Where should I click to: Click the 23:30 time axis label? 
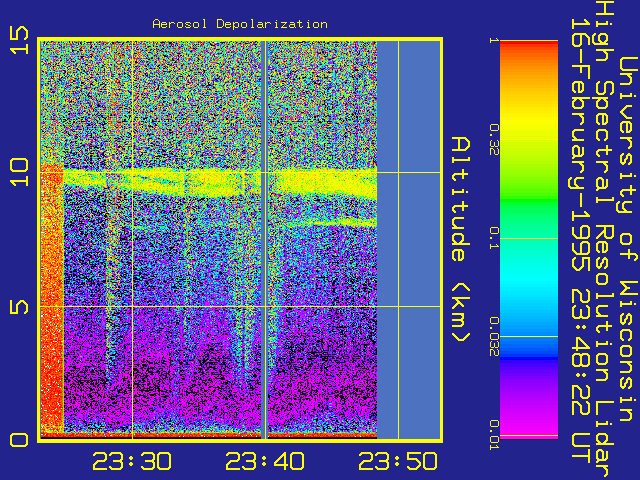tap(132, 462)
